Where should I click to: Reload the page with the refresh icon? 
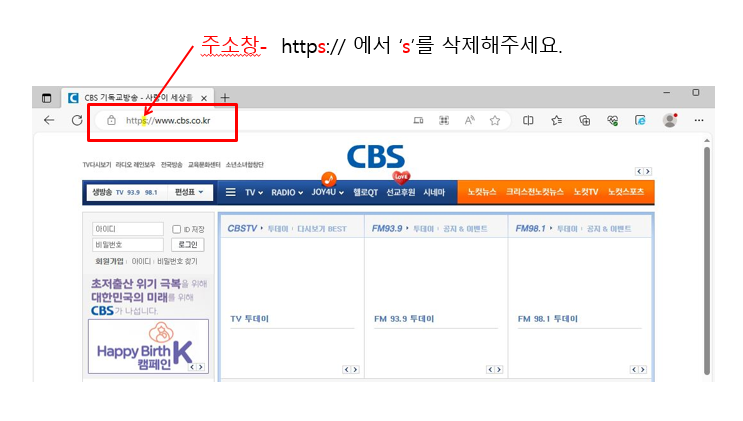[x=77, y=120]
